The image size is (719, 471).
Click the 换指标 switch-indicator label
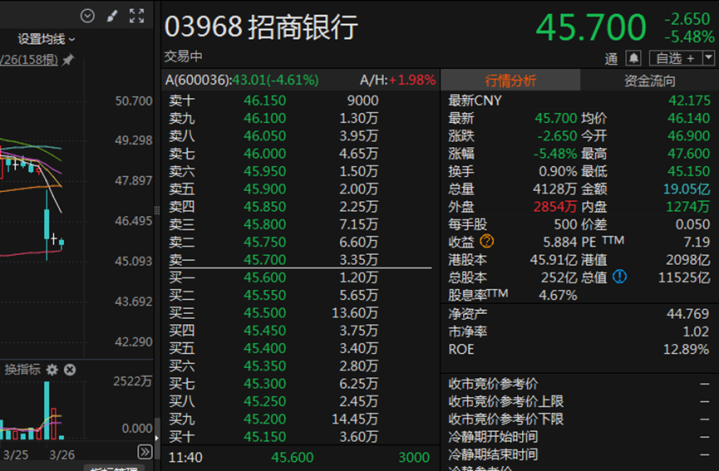pos(22,370)
